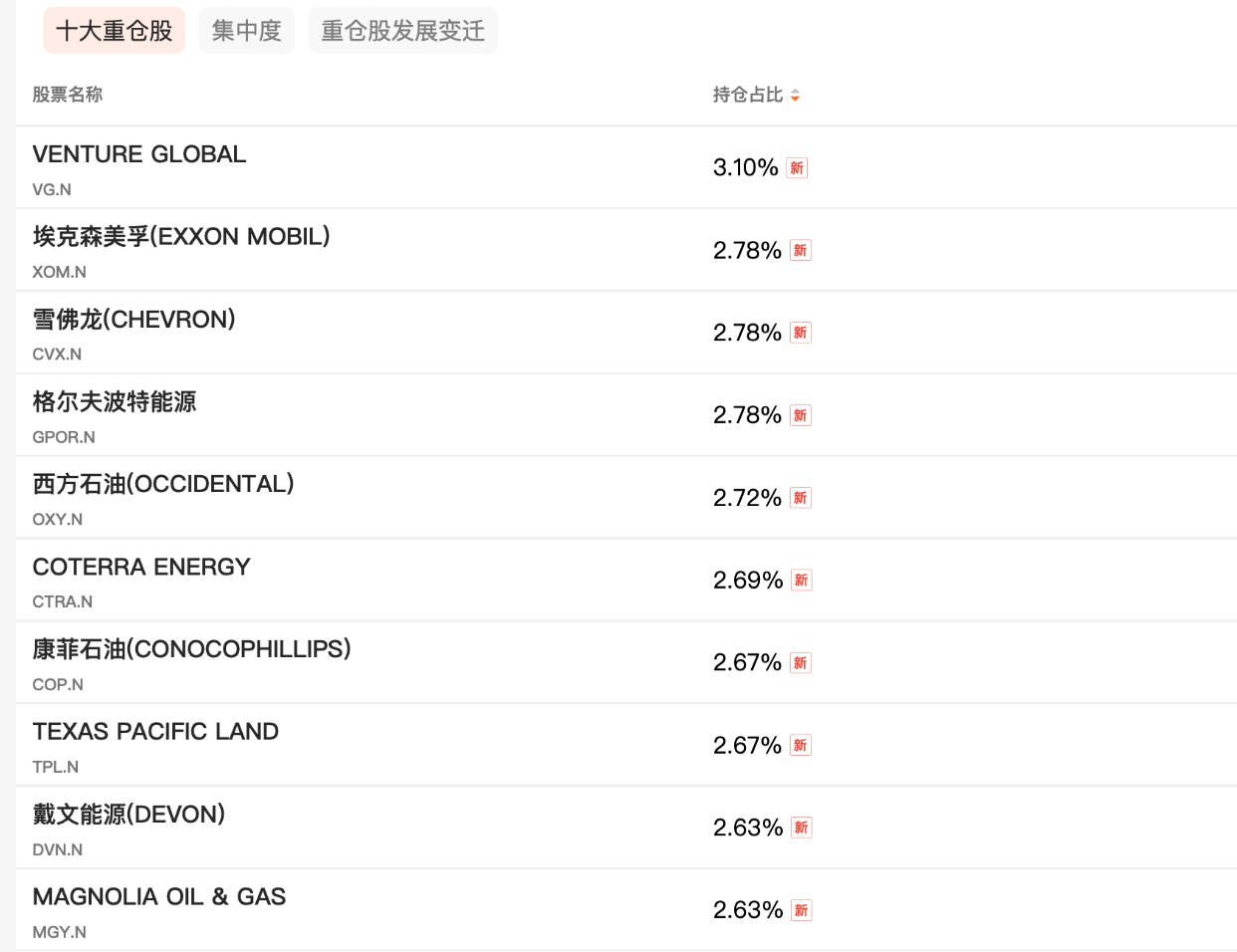Sort holdings by 持仓占比 descending arrow
The width and height of the screenshot is (1237, 952).
pyautogui.click(x=796, y=99)
